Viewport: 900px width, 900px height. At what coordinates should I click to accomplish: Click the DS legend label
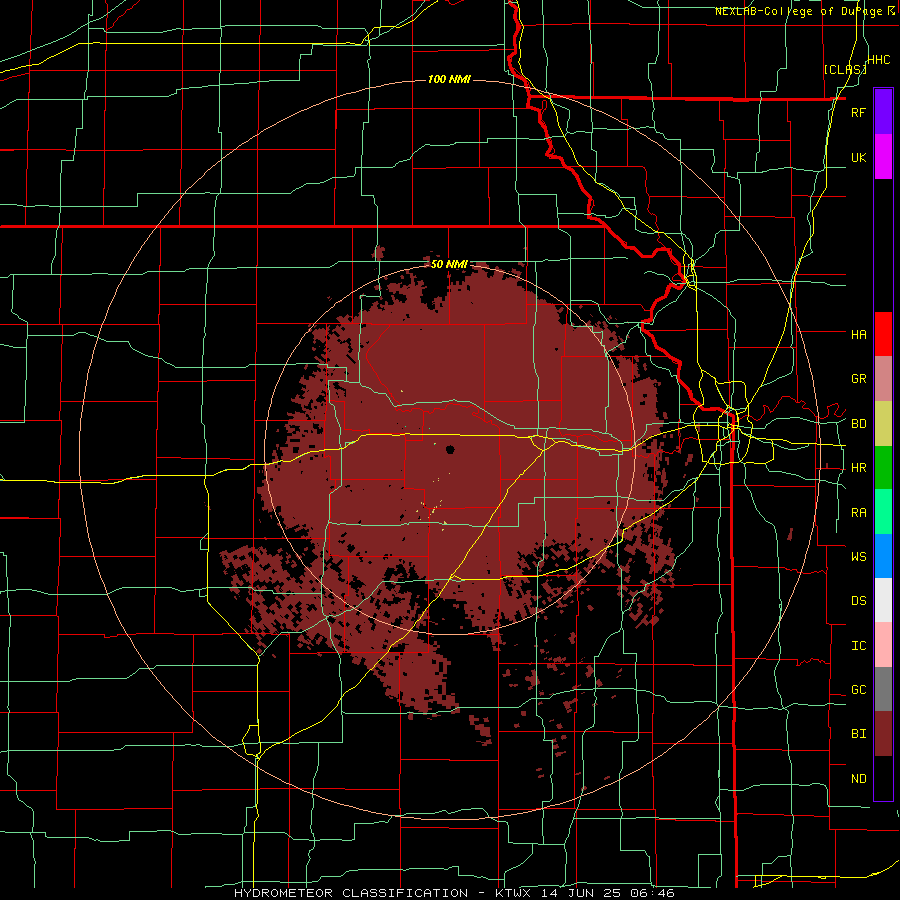858,601
